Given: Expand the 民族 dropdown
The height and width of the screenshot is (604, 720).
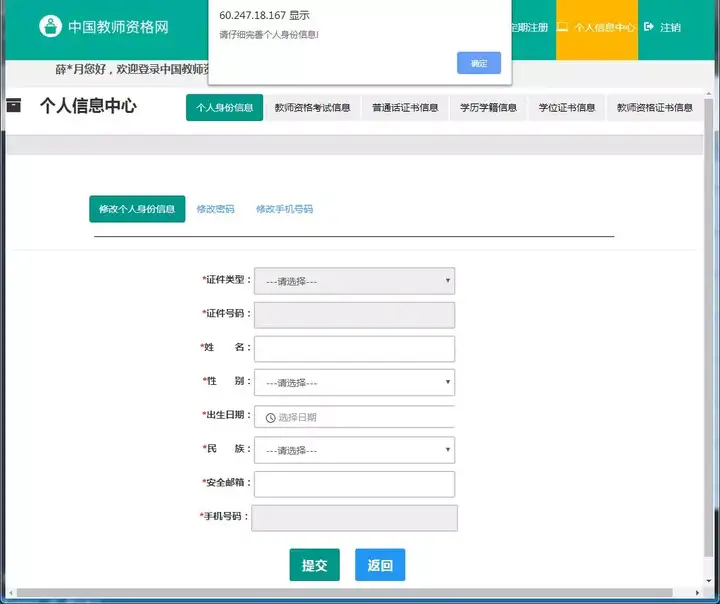Looking at the screenshot, I should tap(354, 450).
